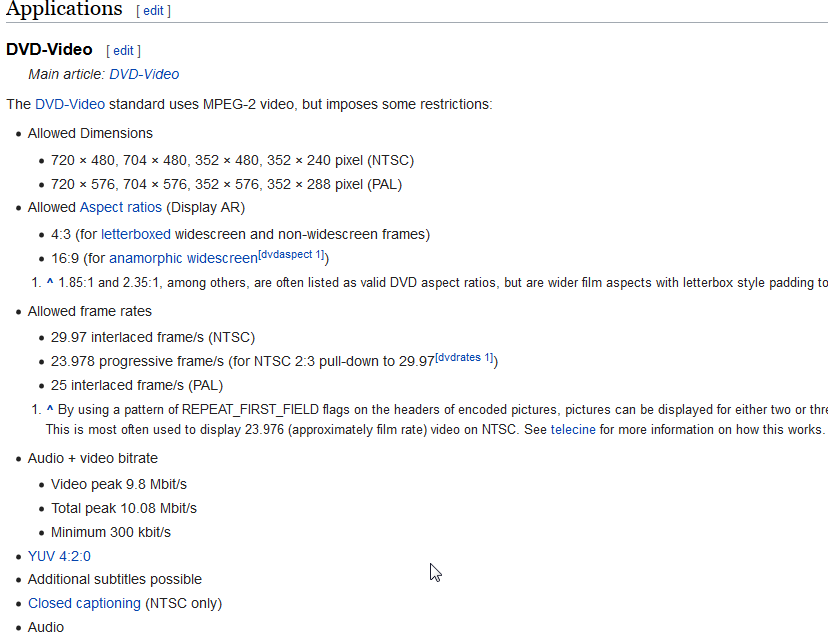Click the 'Allowed Dimensions' bullet text
This screenshot has height=640, width=828.
pos(90,133)
